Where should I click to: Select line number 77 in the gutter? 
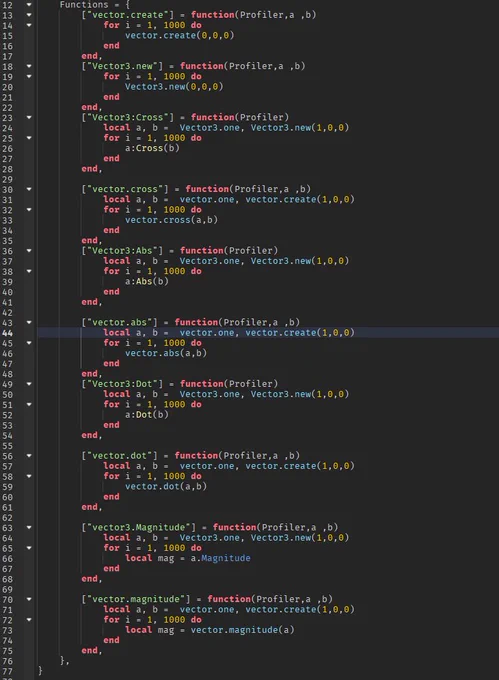(7, 671)
